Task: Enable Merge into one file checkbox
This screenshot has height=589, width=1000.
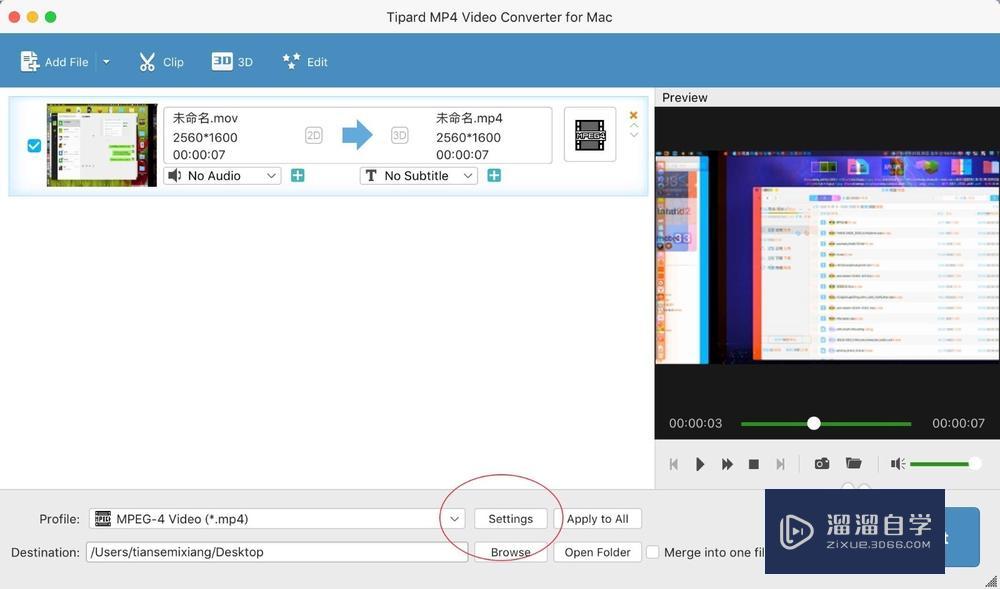Action: [652, 552]
